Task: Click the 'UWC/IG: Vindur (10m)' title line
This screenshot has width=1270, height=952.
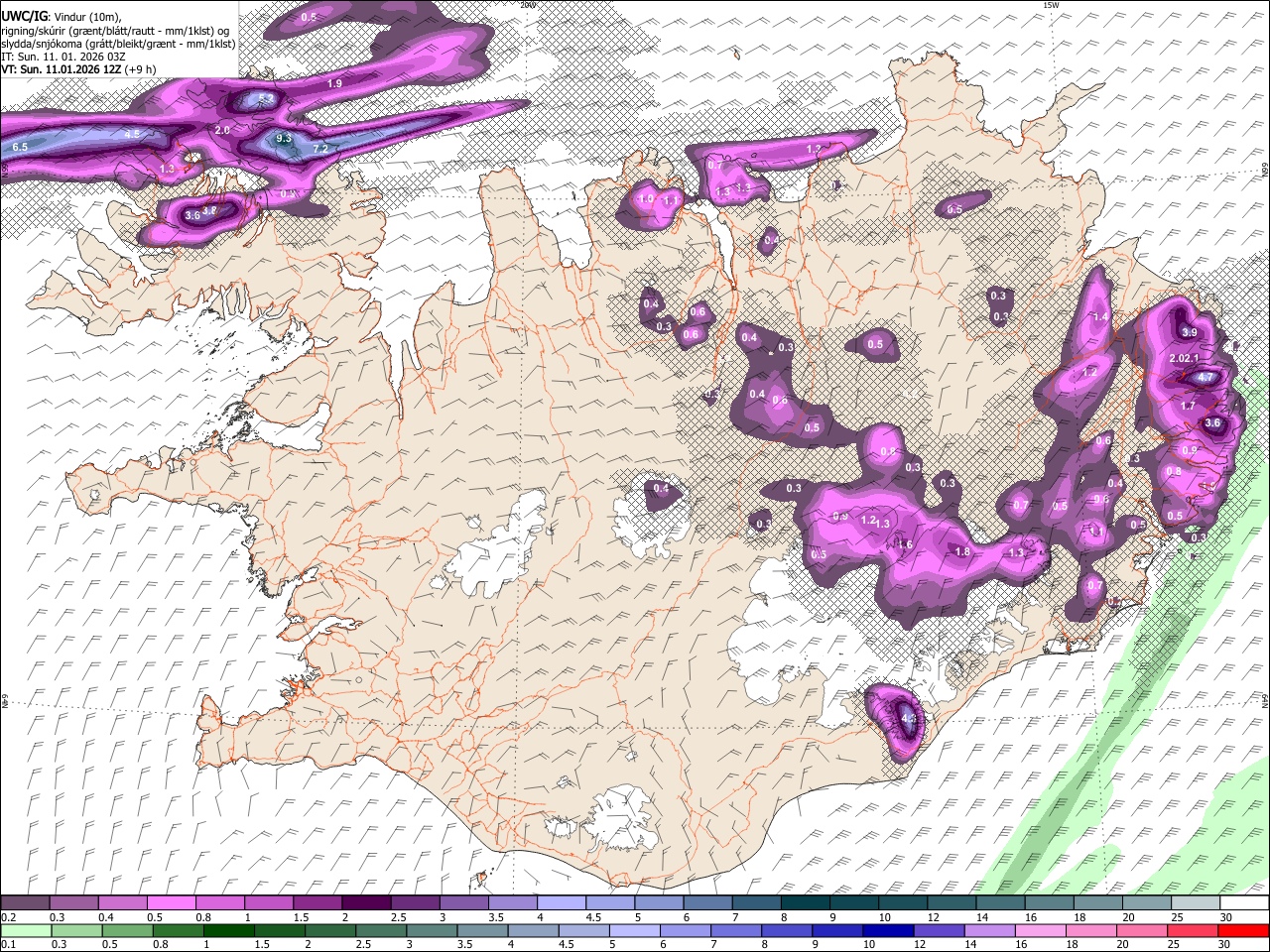Action: pos(62,18)
